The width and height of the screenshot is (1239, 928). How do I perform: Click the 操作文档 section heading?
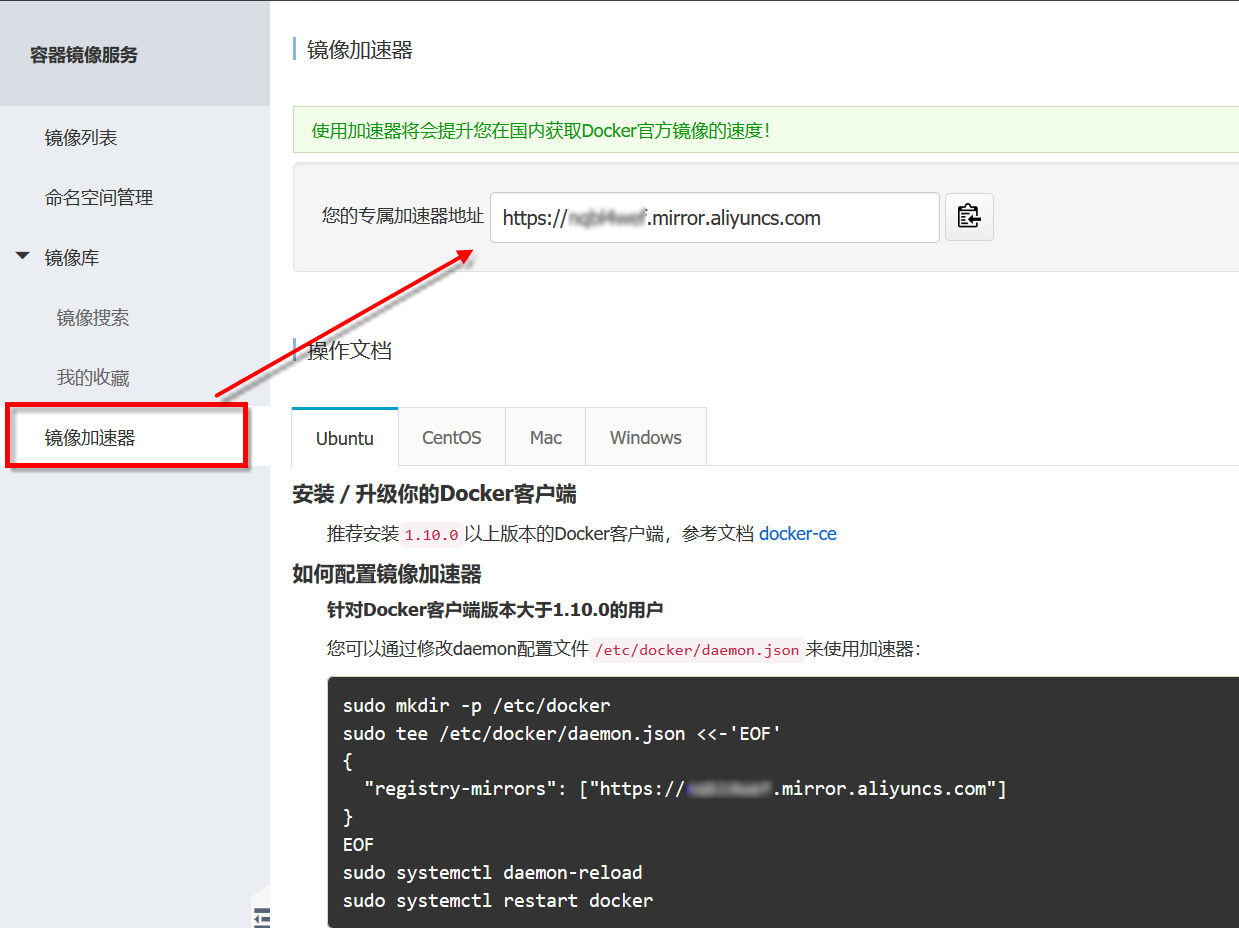pyautogui.click(x=350, y=350)
